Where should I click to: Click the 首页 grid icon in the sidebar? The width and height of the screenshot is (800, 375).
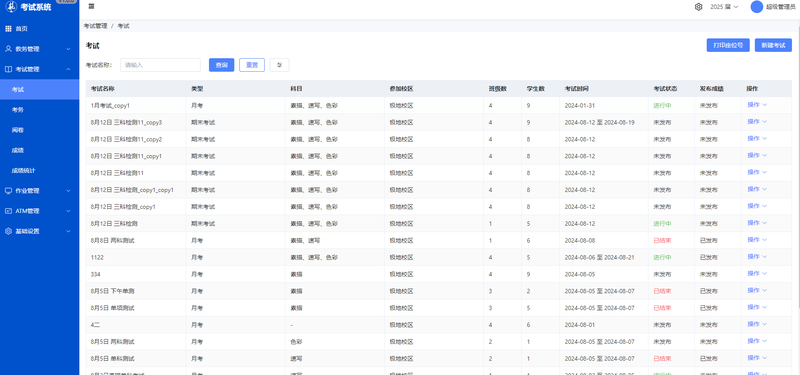tap(8, 29)
